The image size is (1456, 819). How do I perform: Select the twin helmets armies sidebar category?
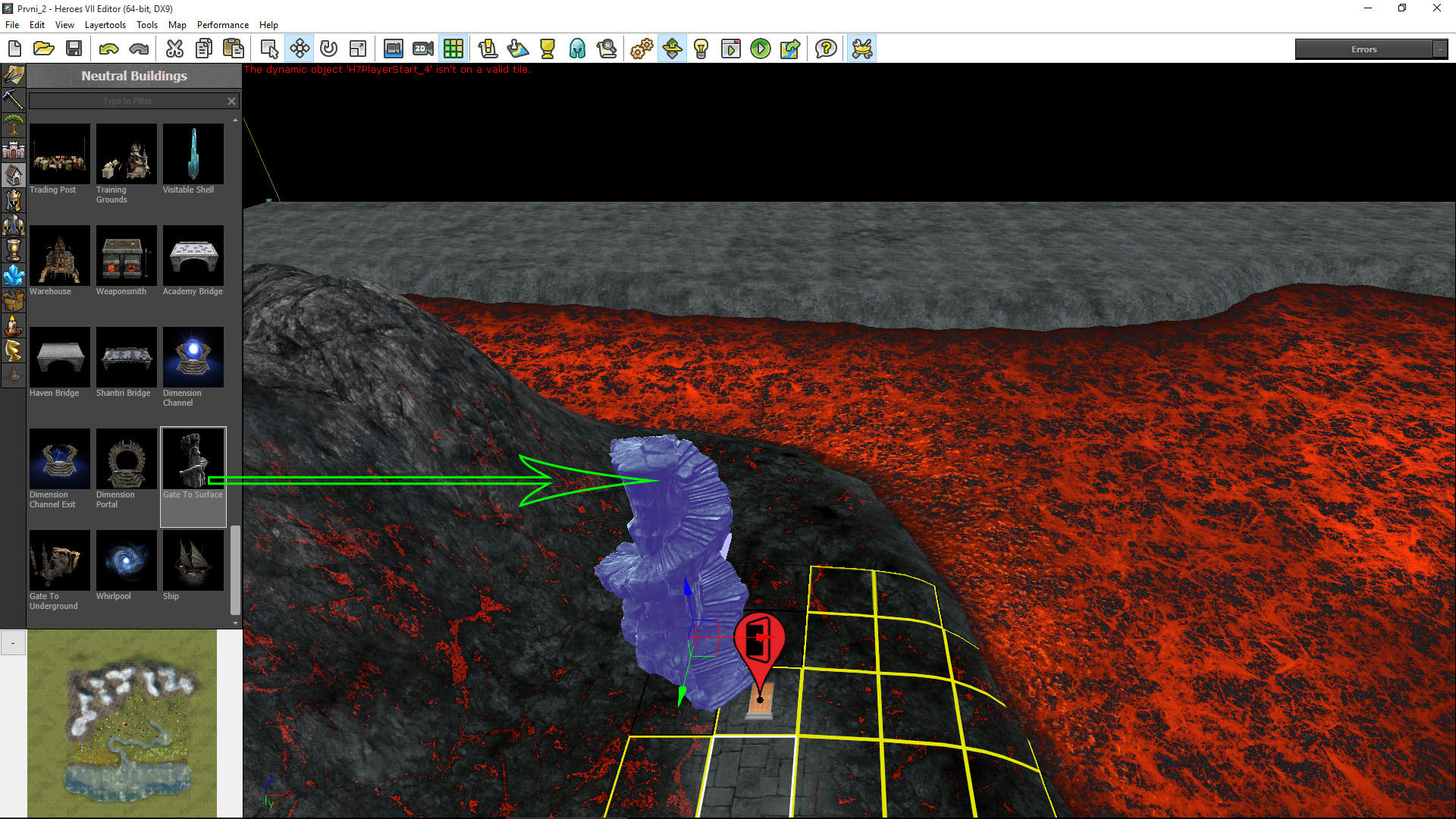tap(14, 225)
